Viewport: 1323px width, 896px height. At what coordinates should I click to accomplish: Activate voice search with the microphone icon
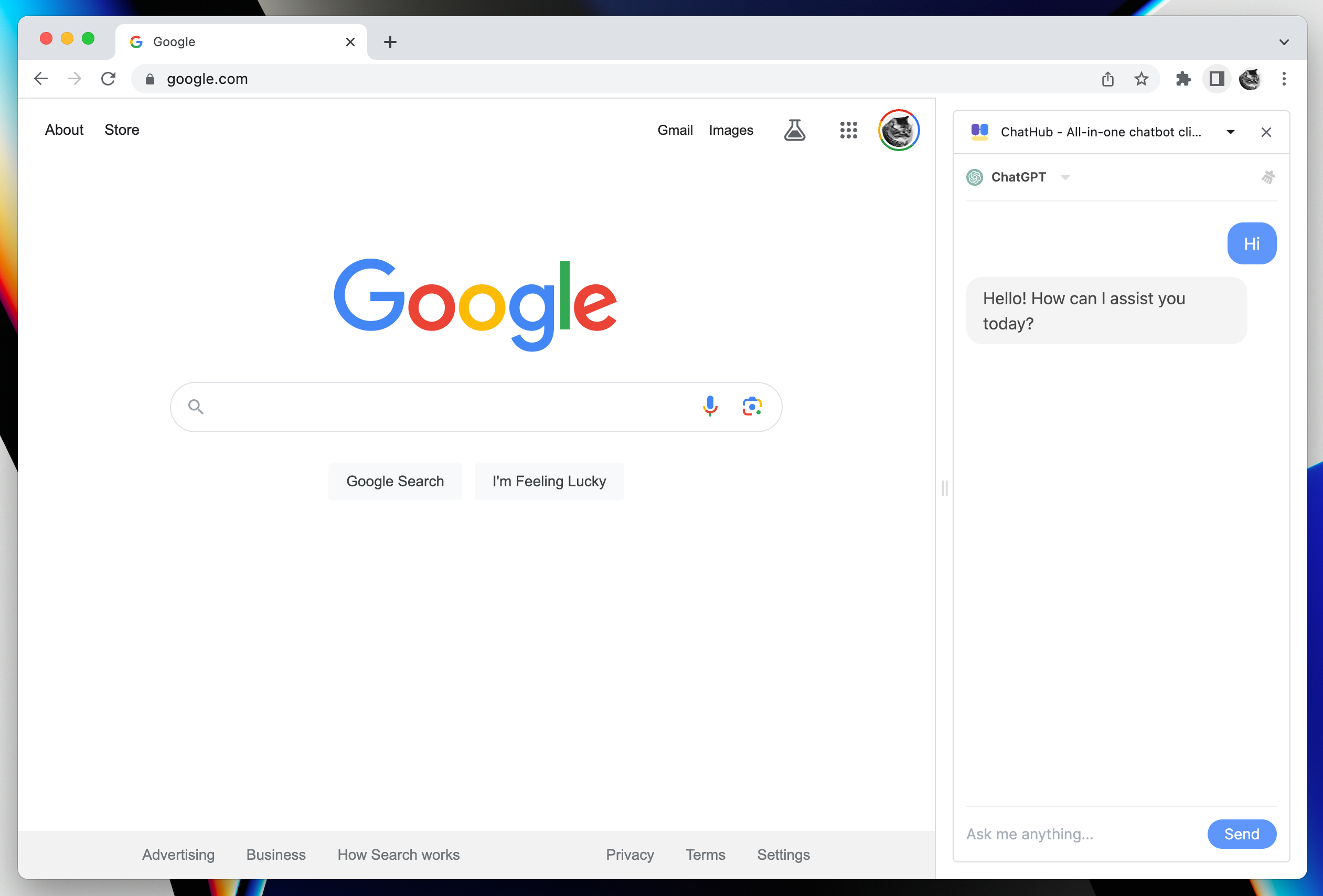[x=709, y=406]
